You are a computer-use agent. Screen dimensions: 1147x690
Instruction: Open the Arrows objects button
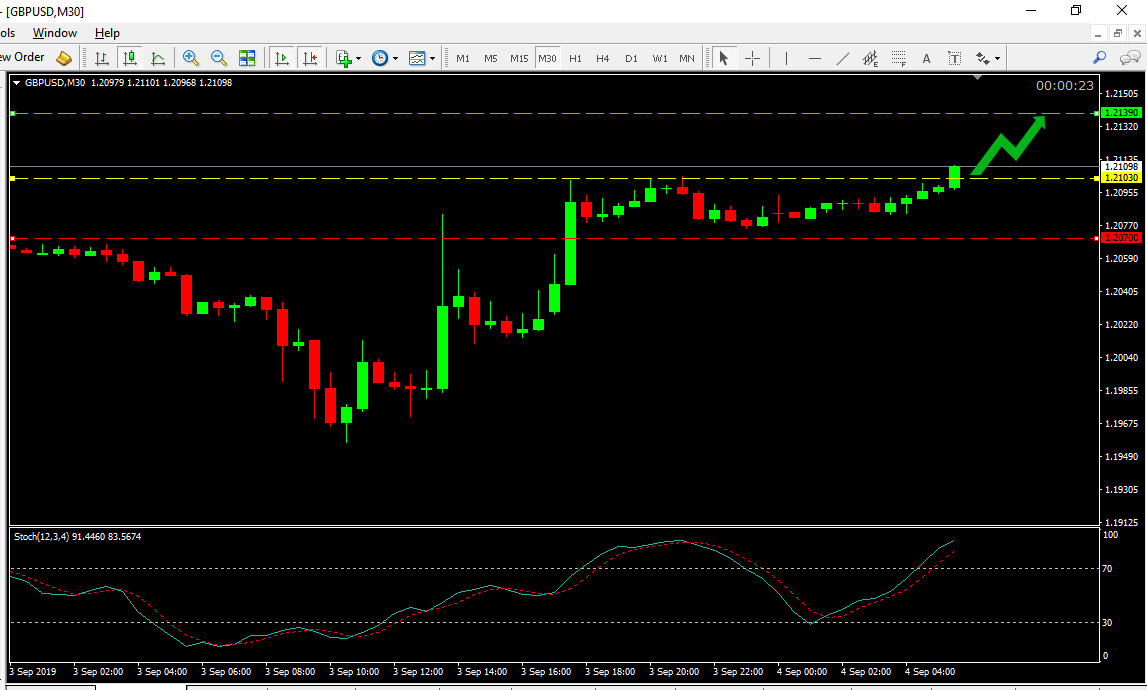tap(983, 58)
